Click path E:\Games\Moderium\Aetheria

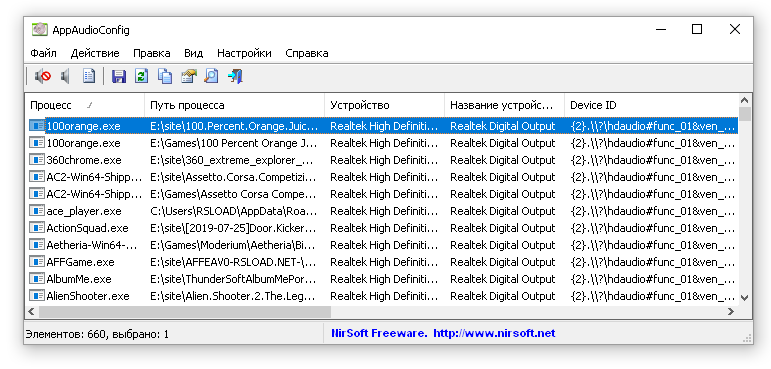coord(234,245)
